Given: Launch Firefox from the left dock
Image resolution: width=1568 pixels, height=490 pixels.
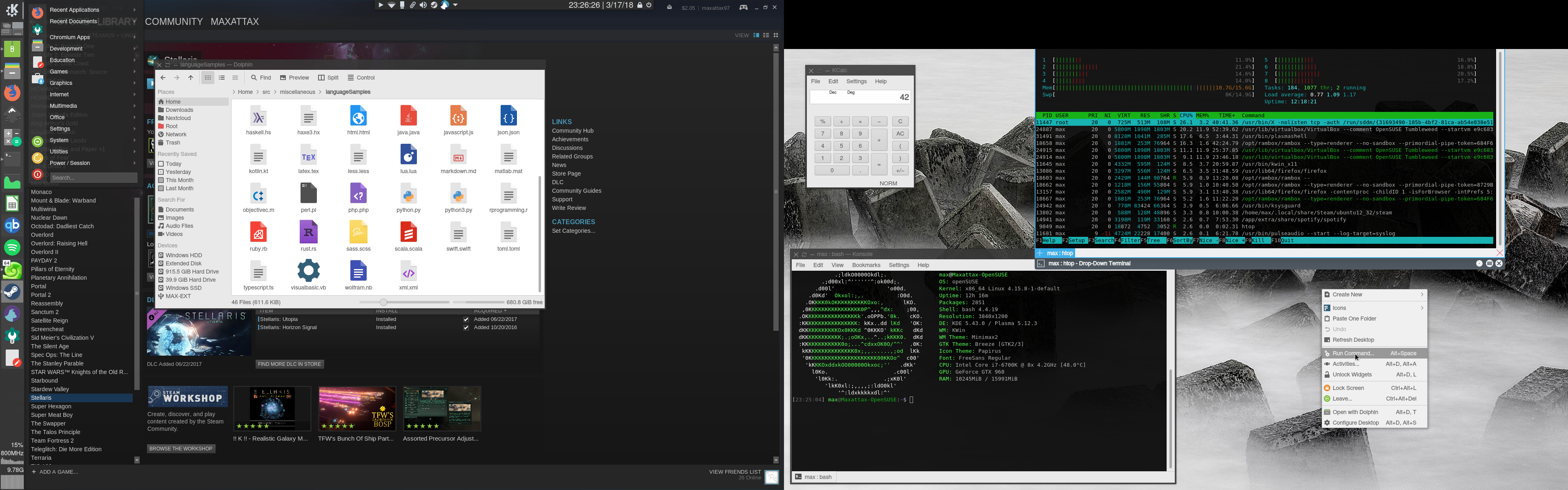Looking at the screenshot, I should (12, 93).
